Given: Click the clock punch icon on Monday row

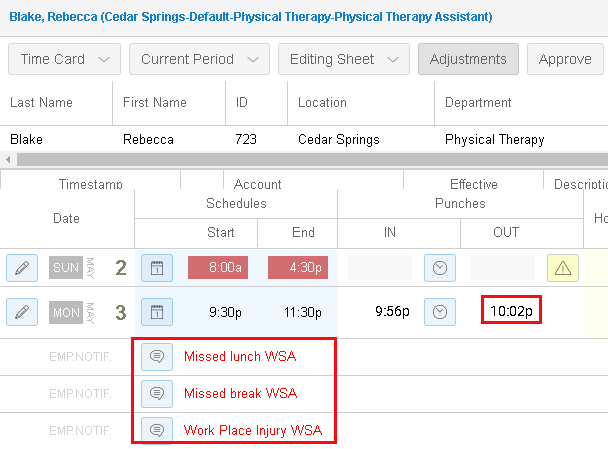Looking at the screenshot, I should tap(440, 312).
